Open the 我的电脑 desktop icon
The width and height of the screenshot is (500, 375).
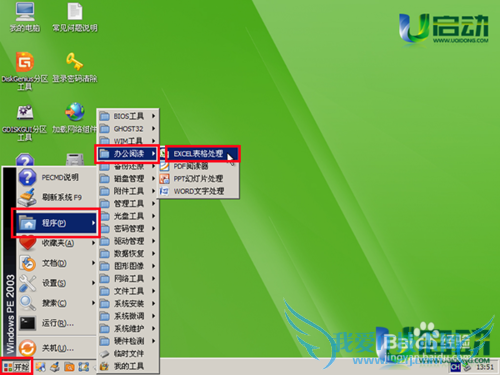point(25,17)
